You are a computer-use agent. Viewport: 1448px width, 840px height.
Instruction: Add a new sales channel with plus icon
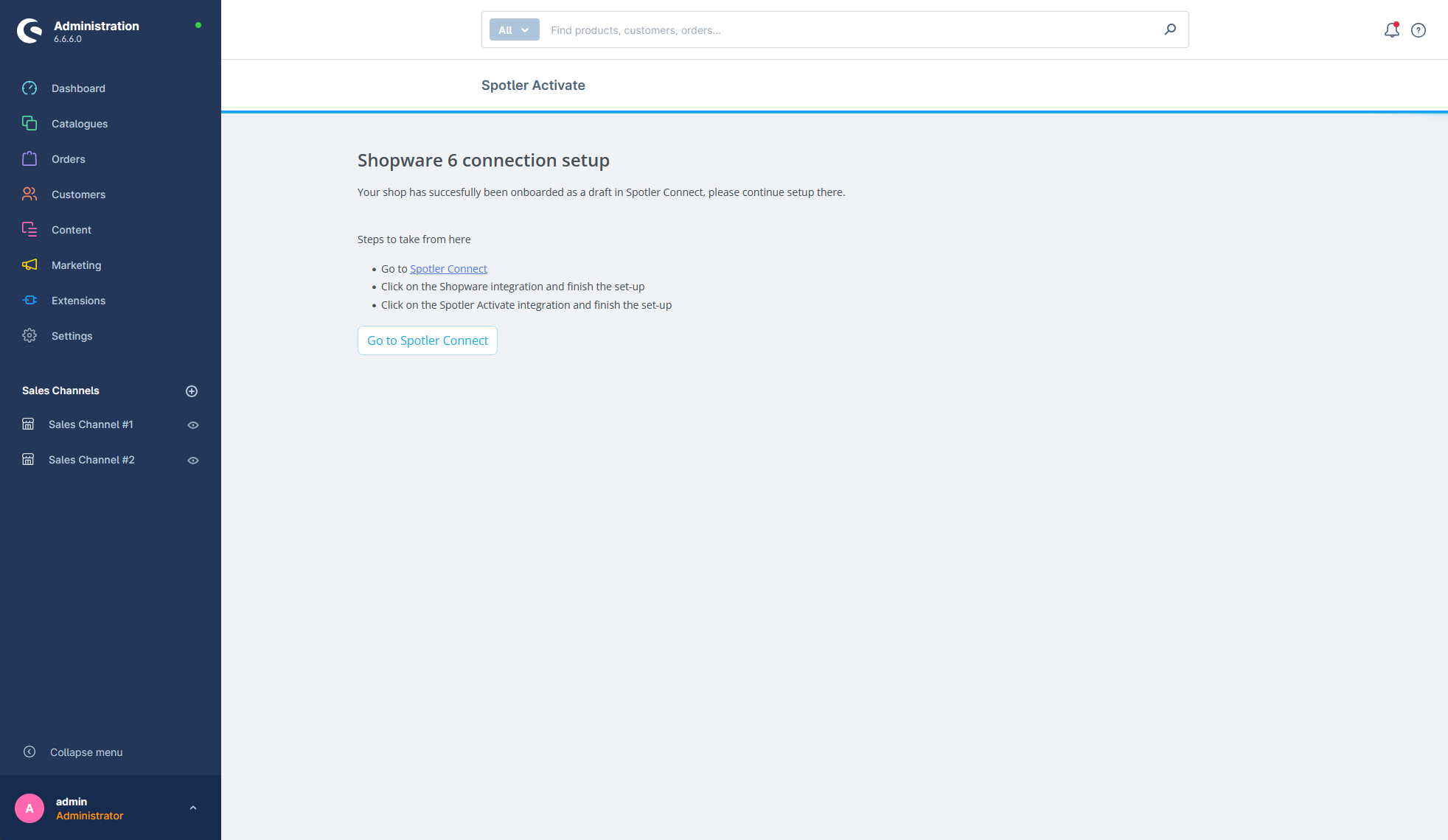[x=192, y=391]
